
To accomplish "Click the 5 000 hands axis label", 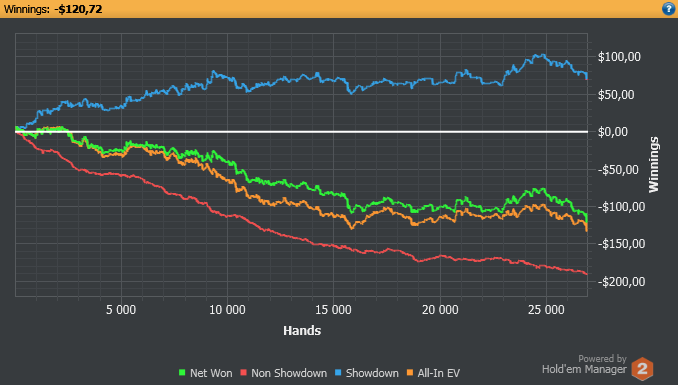I will pos(121,310).
